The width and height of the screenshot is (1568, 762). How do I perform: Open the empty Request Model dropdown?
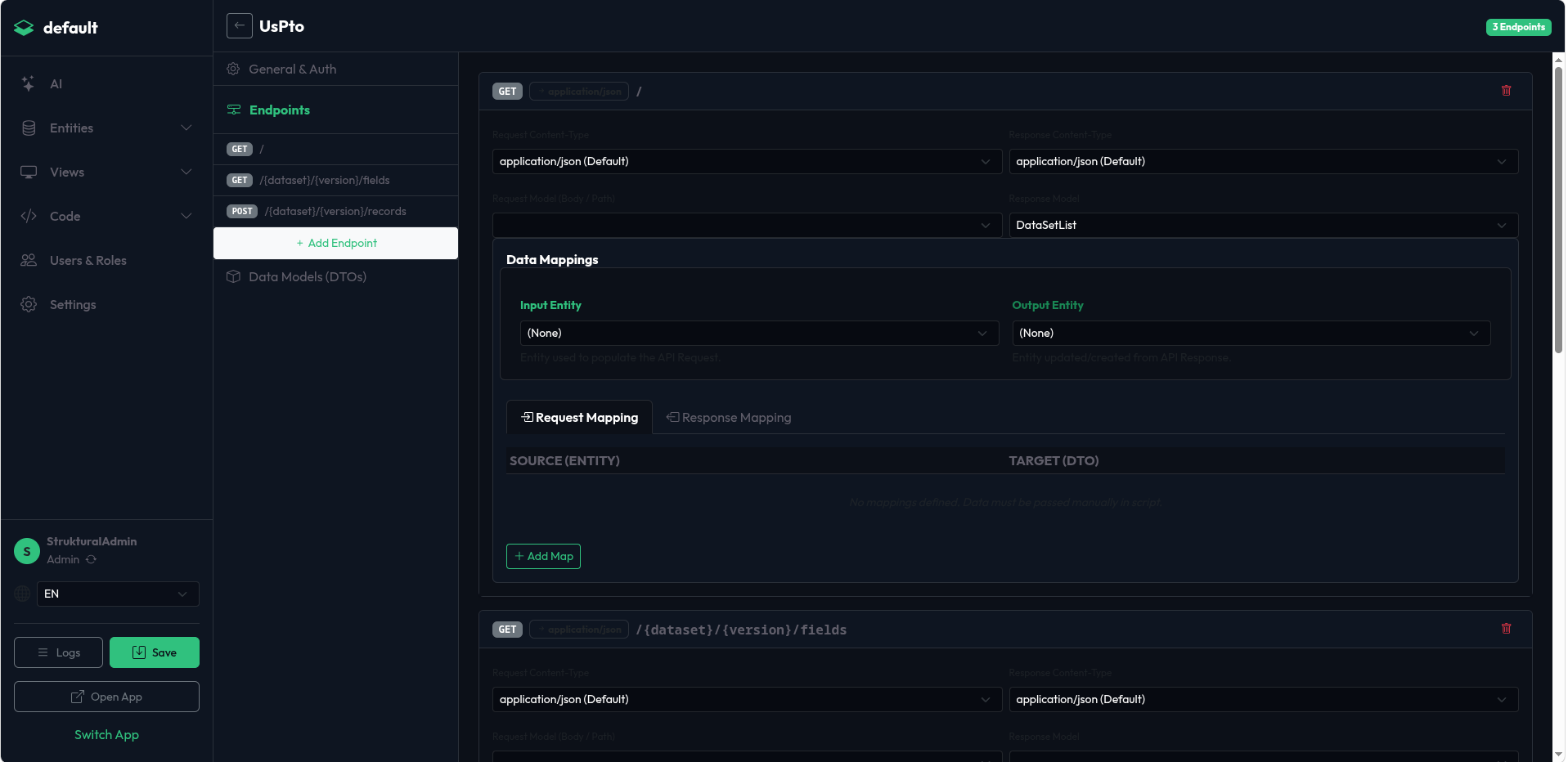tap(747, 225)
